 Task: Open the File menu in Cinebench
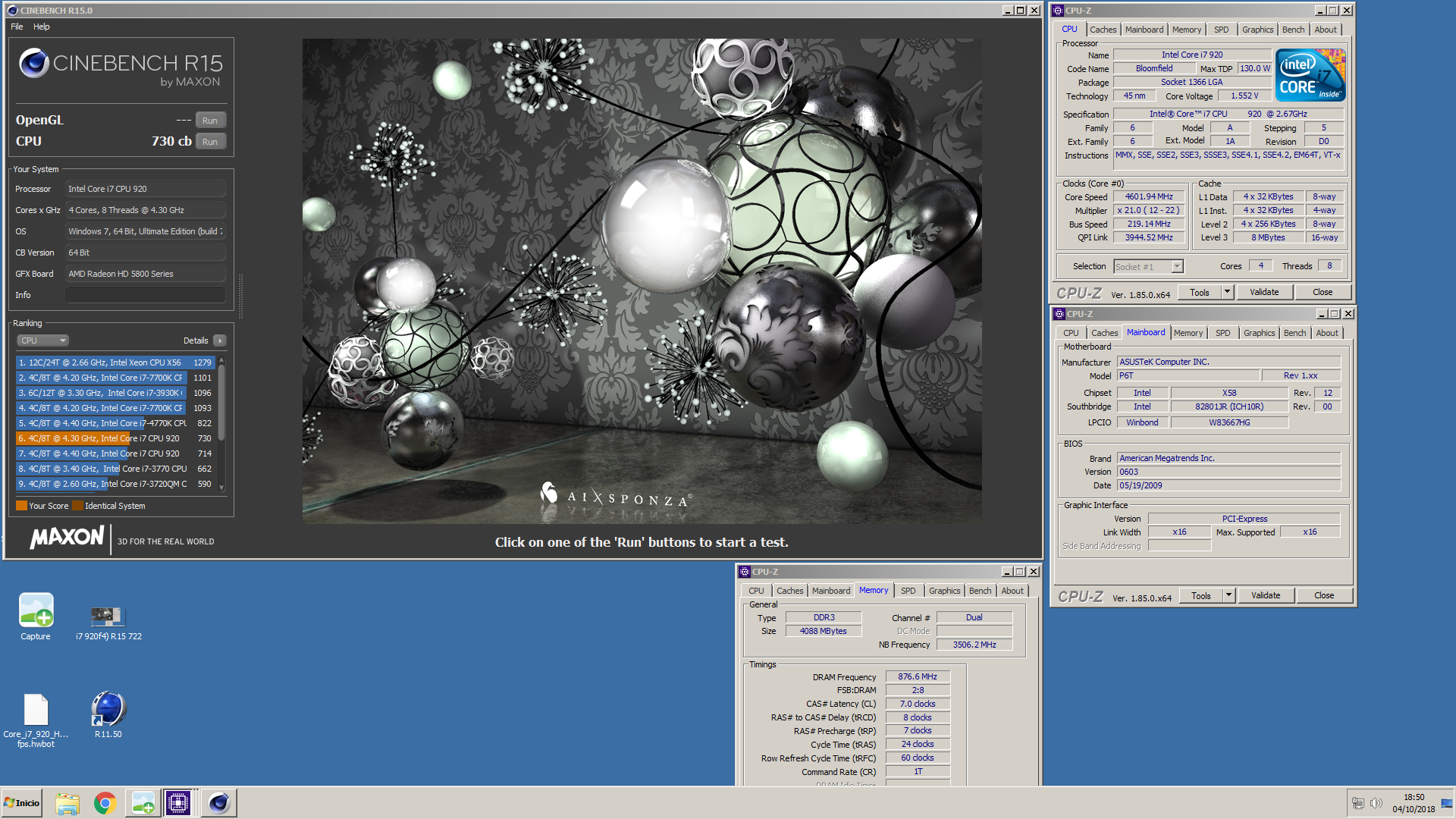coord(17,27)
